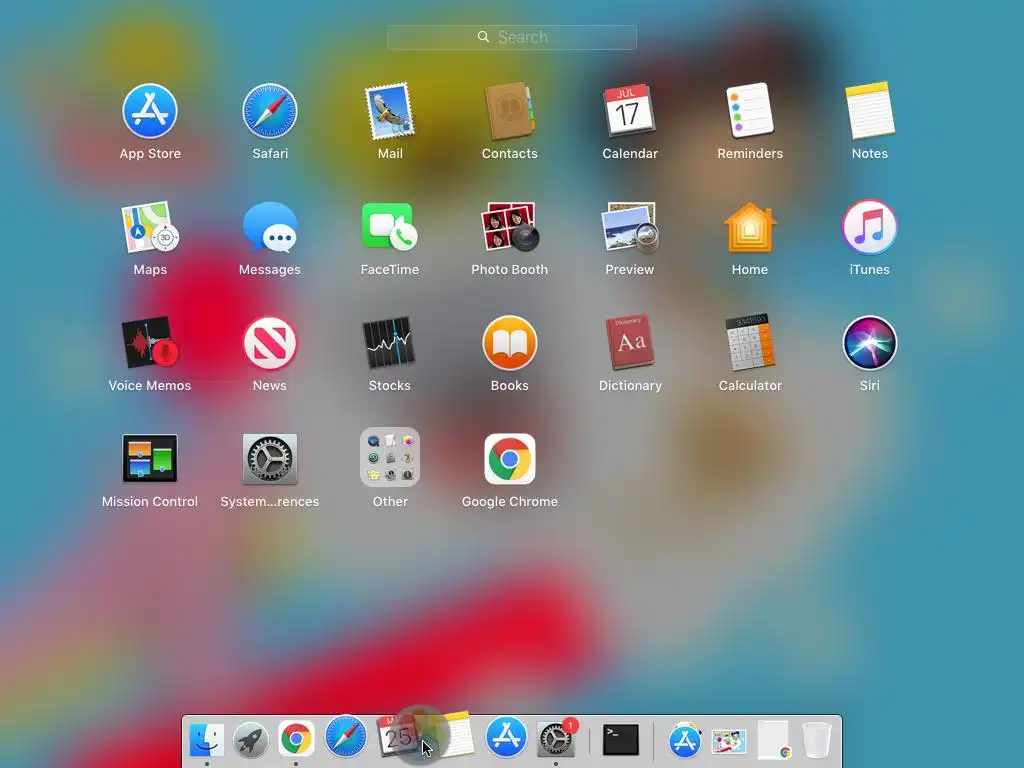The width and height of the screenshot is (1024, 768).
Task: Open Terminal from the Dock
Action: (620, 740)
